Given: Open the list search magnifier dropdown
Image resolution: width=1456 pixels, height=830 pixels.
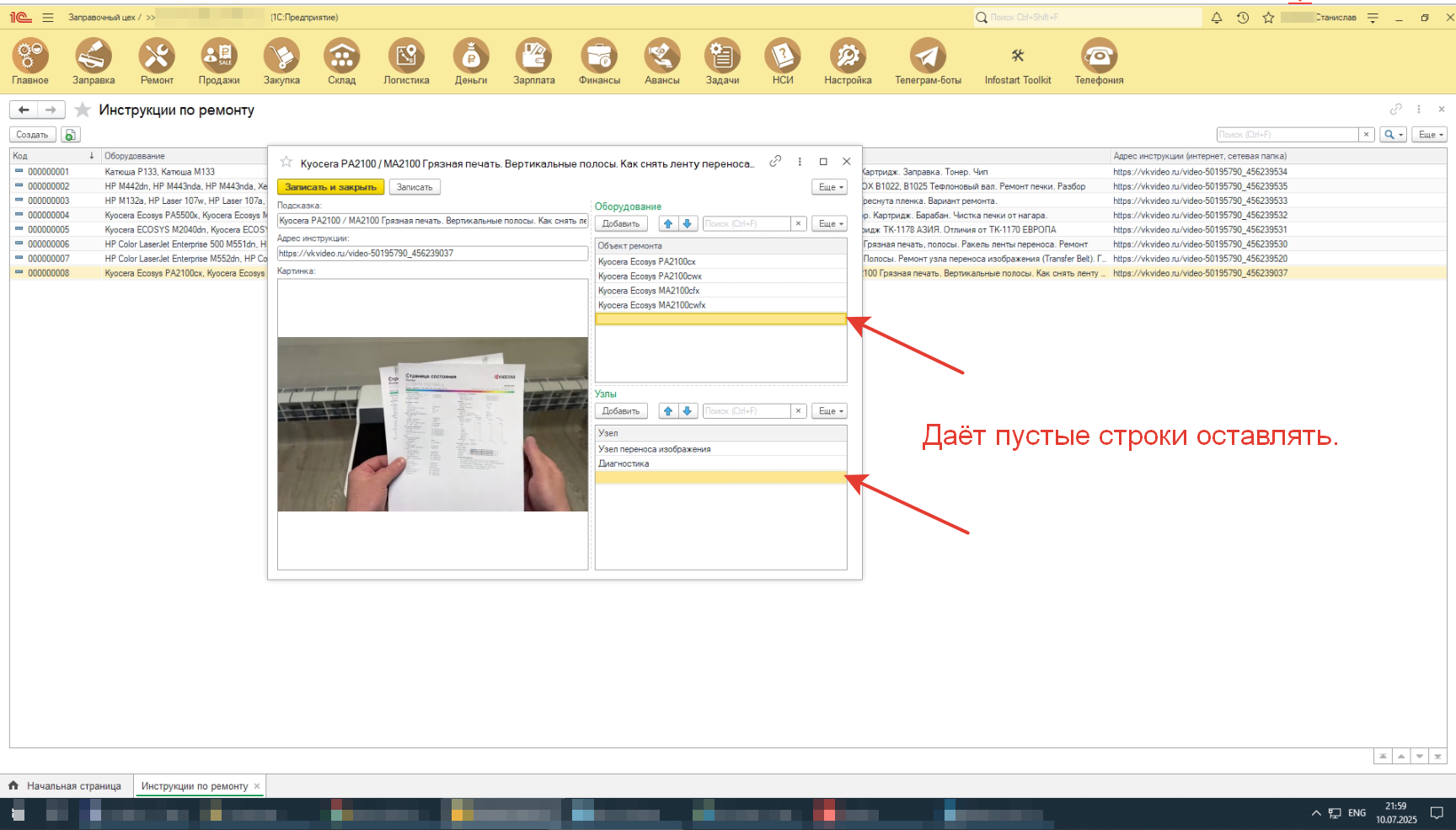Looking at the screenshot, I should click(1393, 135).
